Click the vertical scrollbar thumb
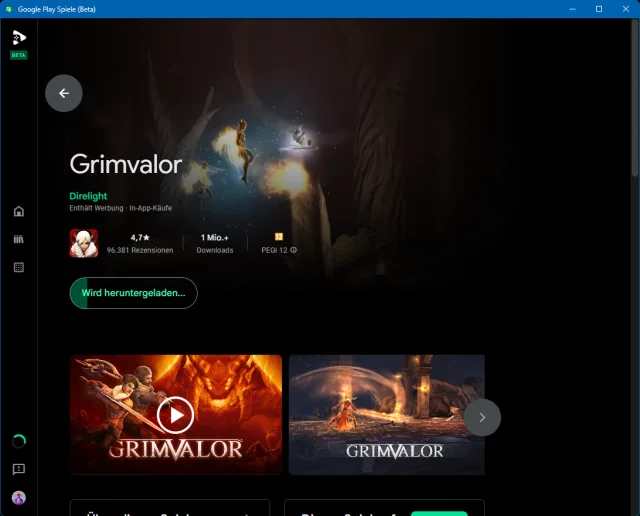 point(635,98)
